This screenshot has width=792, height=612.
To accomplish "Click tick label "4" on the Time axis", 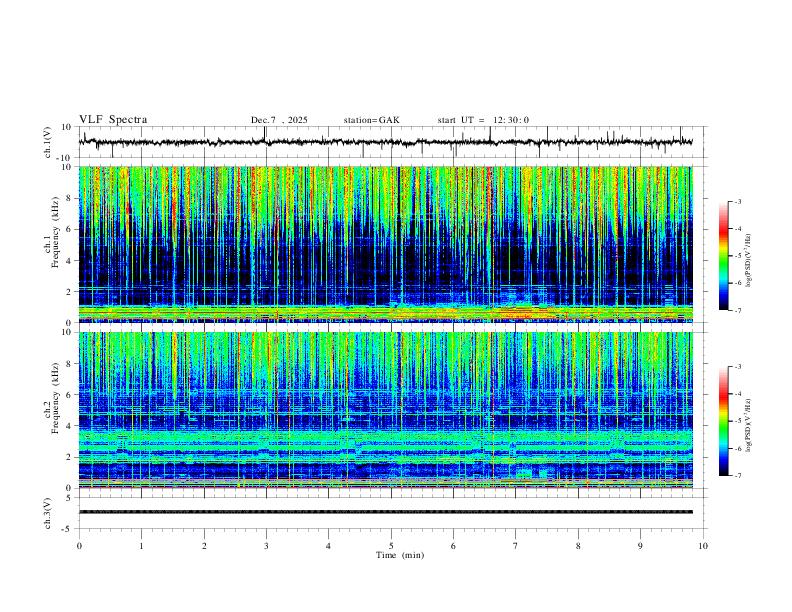I will pyautogui.click(x=328, y=546).
